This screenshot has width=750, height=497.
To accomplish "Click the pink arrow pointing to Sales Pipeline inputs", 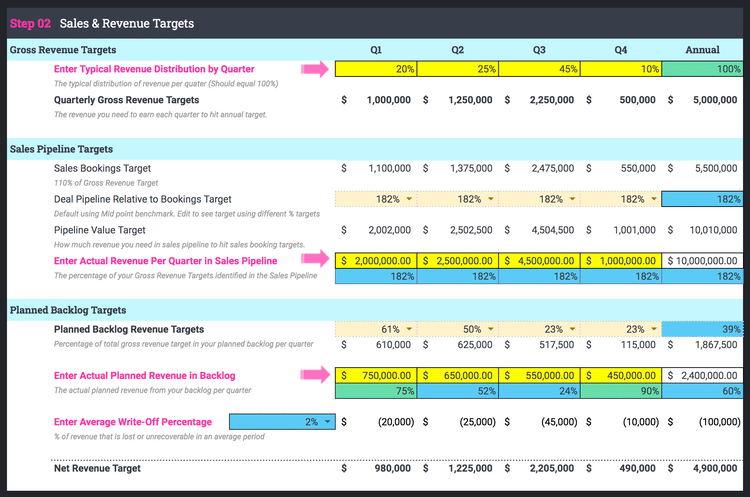I will [315, 259].
